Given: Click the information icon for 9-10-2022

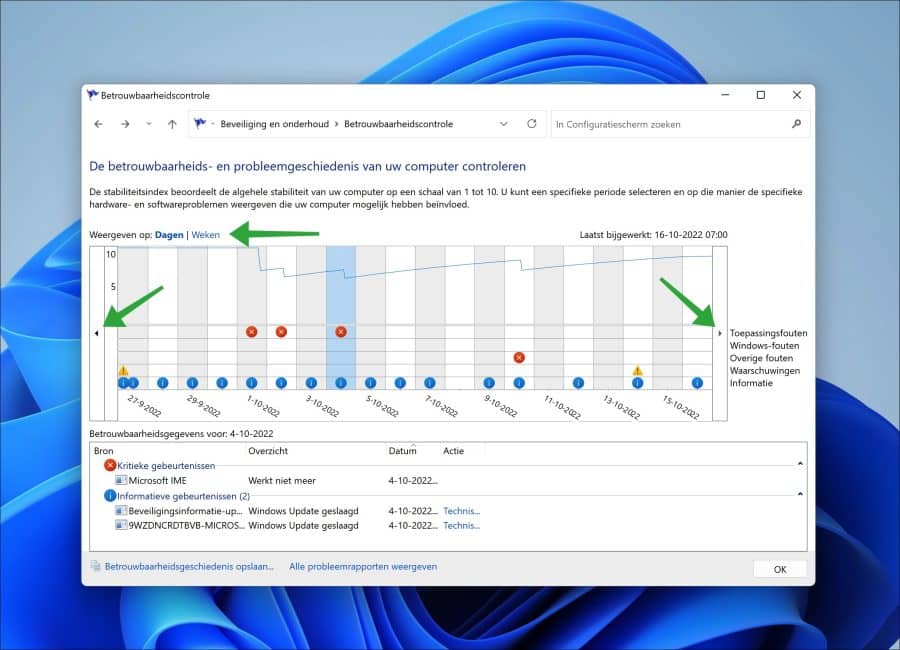Looking at the screenshot, I should tap(489, 383).
